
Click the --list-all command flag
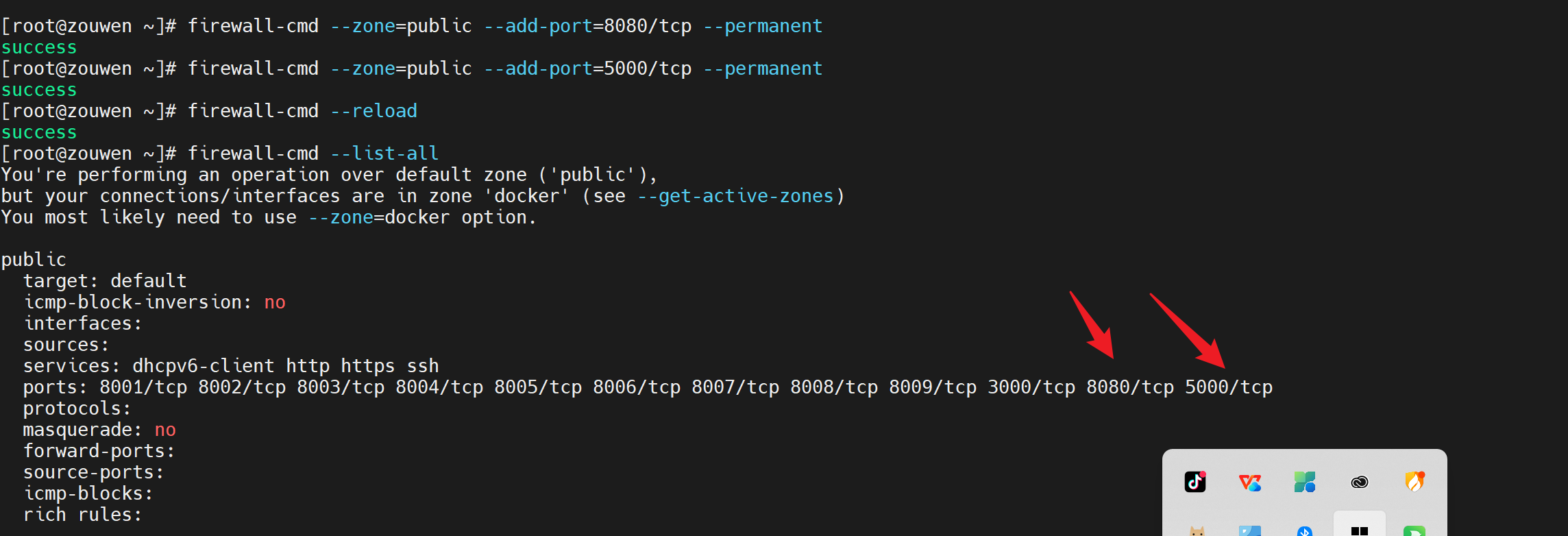click(x=384, y=154)
